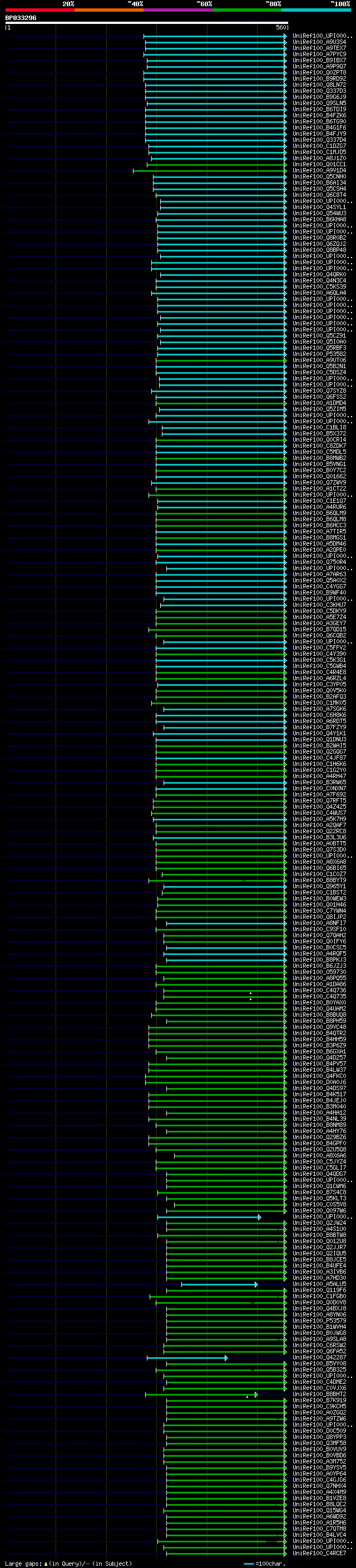Choose hit UniRef100_B5X372
Image resolution: width=356 pixels, height=1568 pixels.
click(319, 434)
